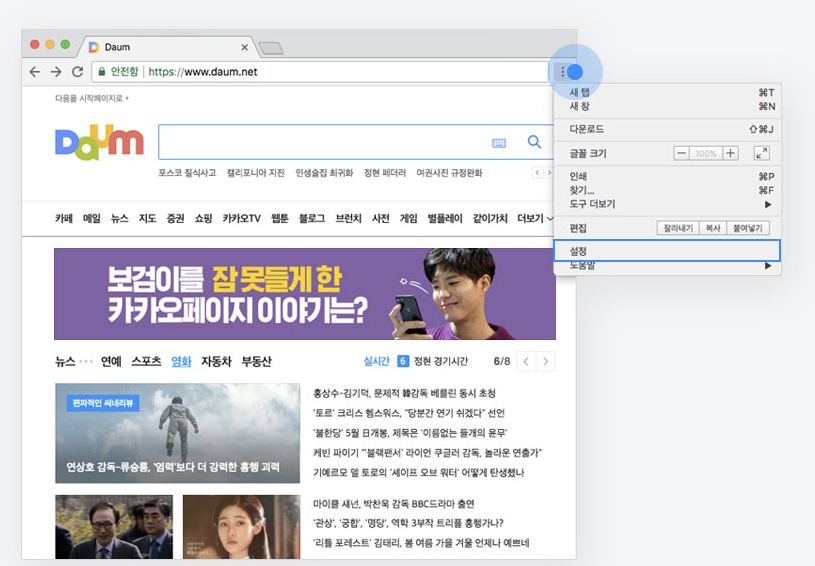Open 뉴스 in the service navigation bar

tap(120, 219)
